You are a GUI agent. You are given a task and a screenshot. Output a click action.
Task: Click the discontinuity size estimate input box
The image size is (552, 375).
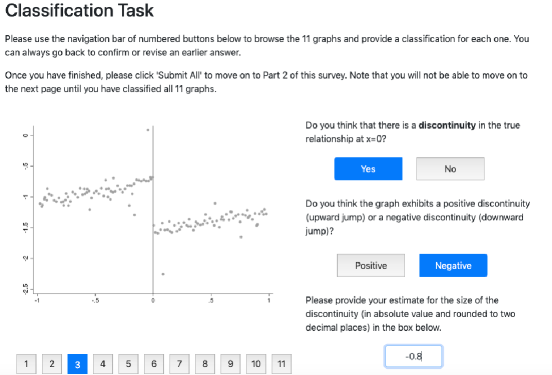tap(413, 356)
